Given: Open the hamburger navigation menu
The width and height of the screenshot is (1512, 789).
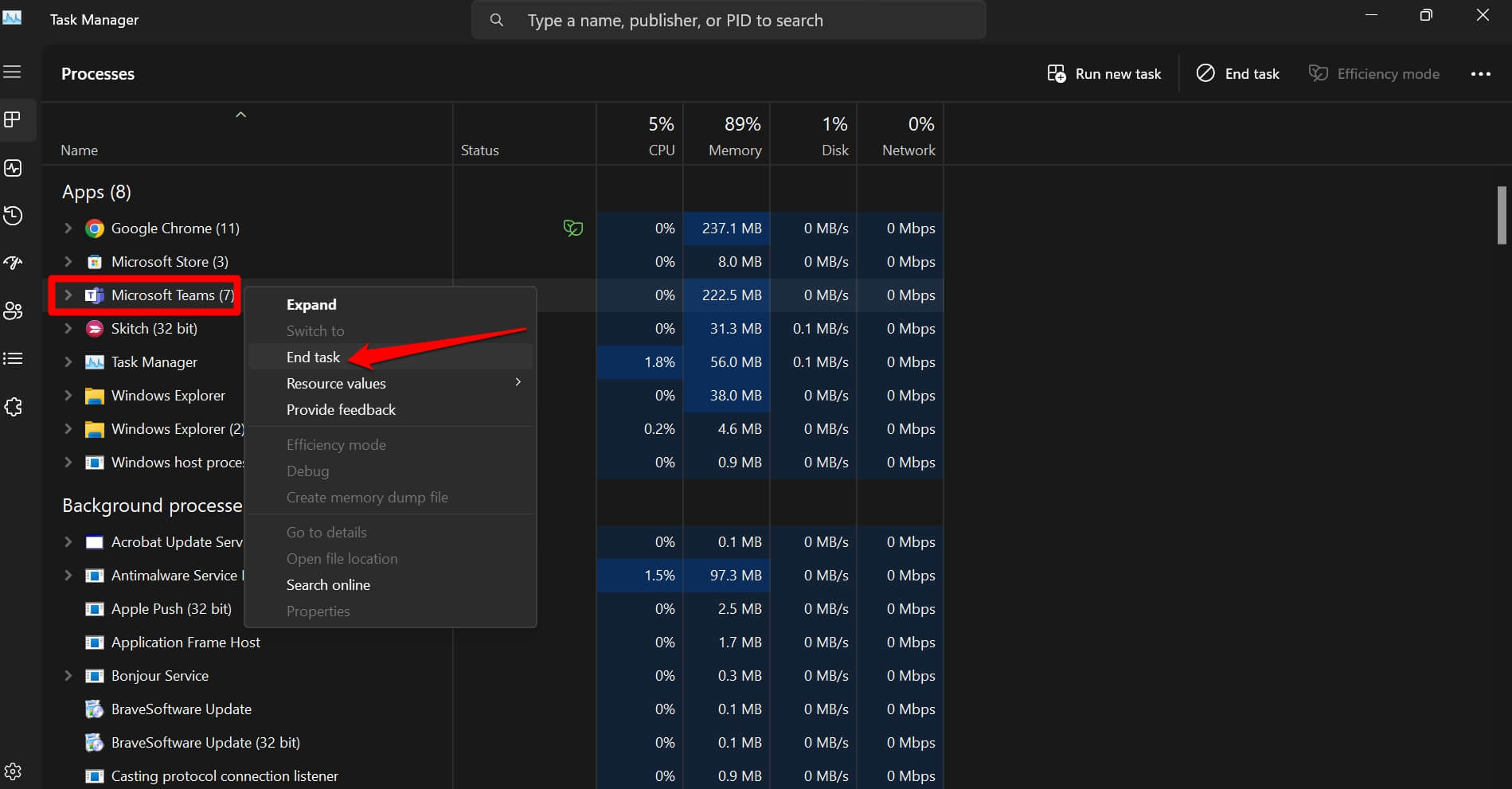Looking at the screenshot, I should point(13,72).
